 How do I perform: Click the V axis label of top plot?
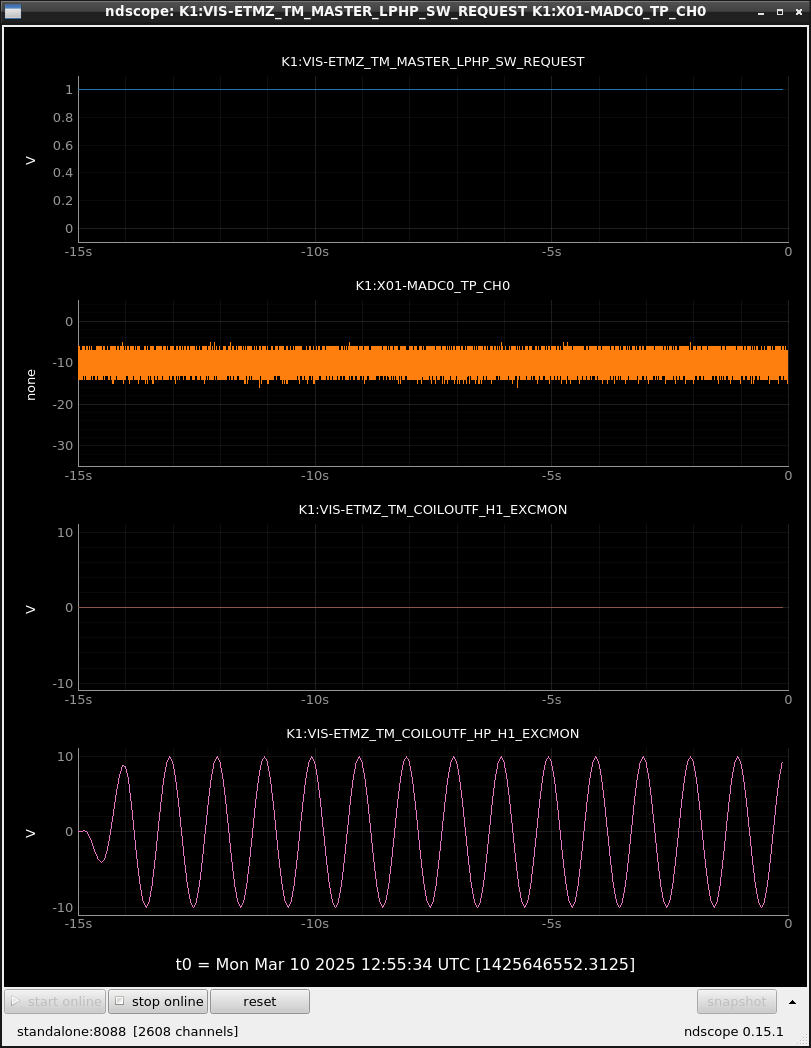tap(31, 160)
